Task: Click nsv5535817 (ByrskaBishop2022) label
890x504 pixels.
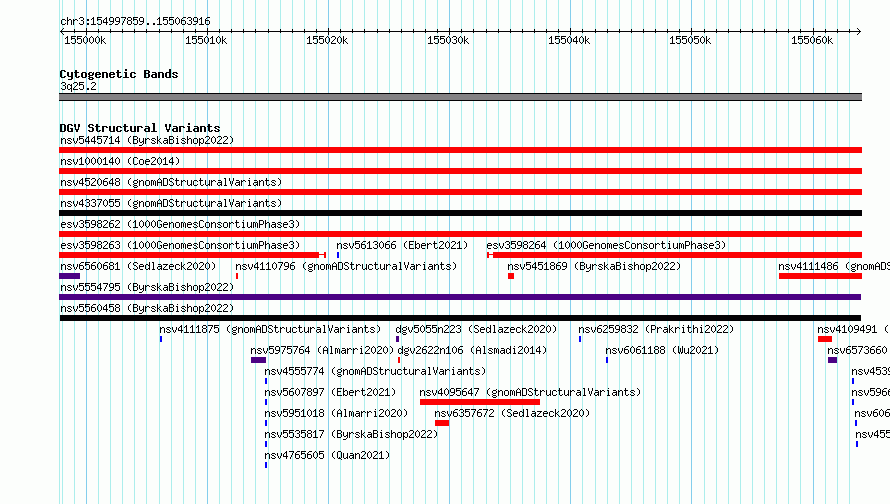Action: point(351,434)
